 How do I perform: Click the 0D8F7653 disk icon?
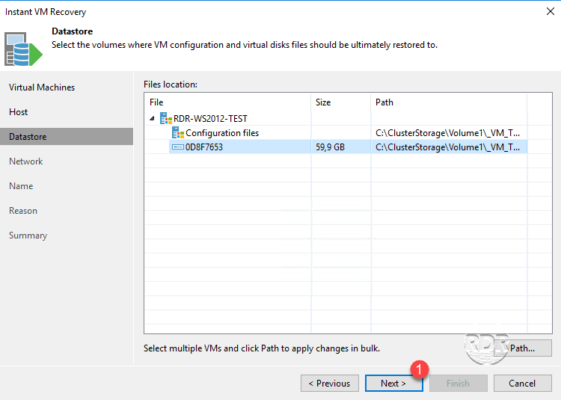(x=177, y=147)
